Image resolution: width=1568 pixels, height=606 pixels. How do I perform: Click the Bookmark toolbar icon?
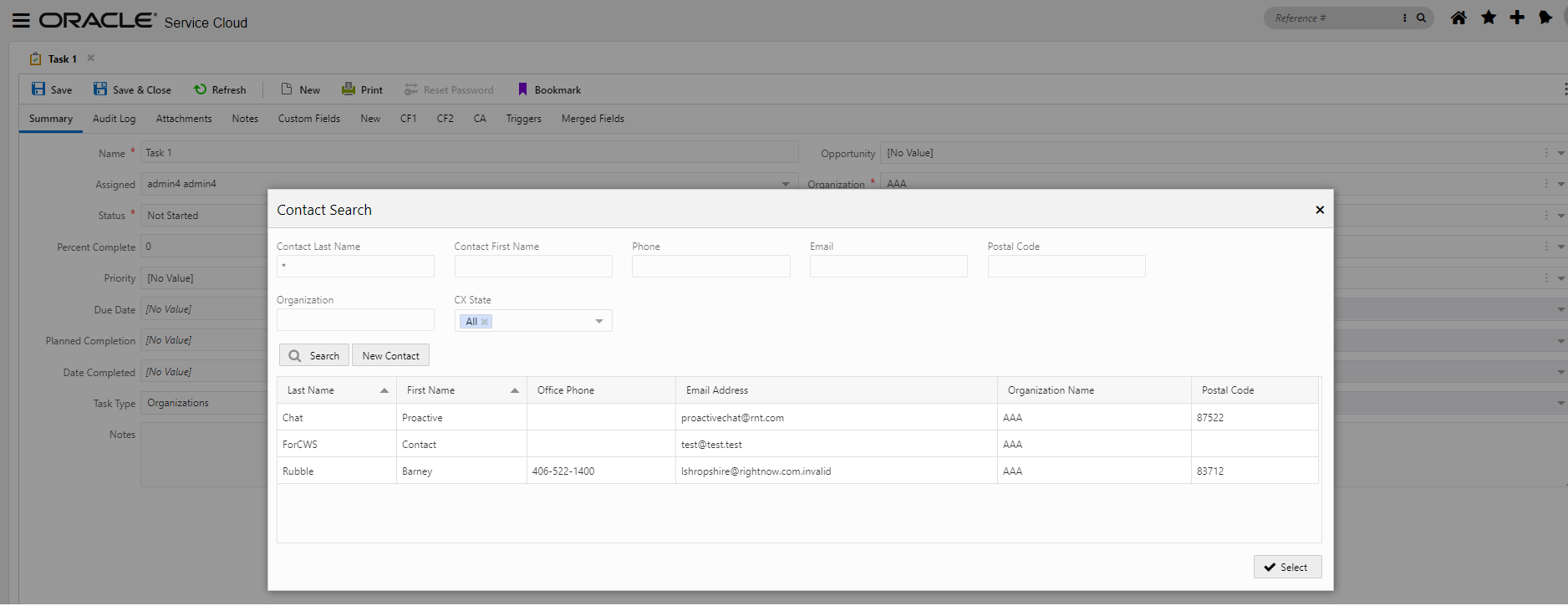pos(522,89)
